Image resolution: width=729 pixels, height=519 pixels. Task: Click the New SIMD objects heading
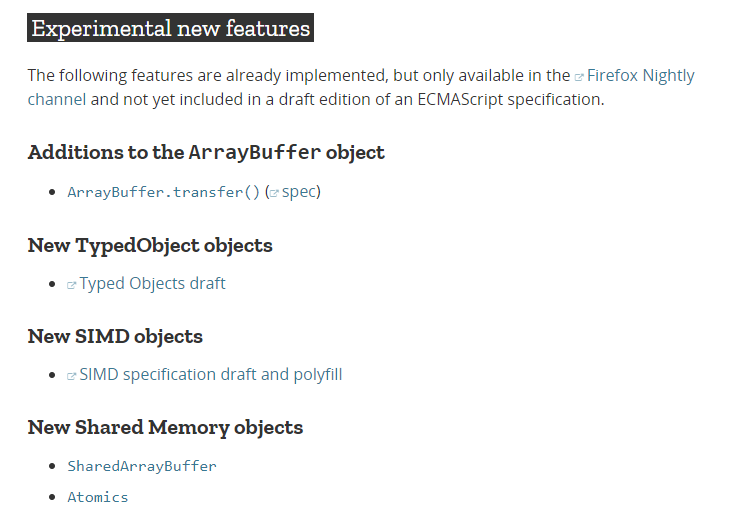click(115, 336)
